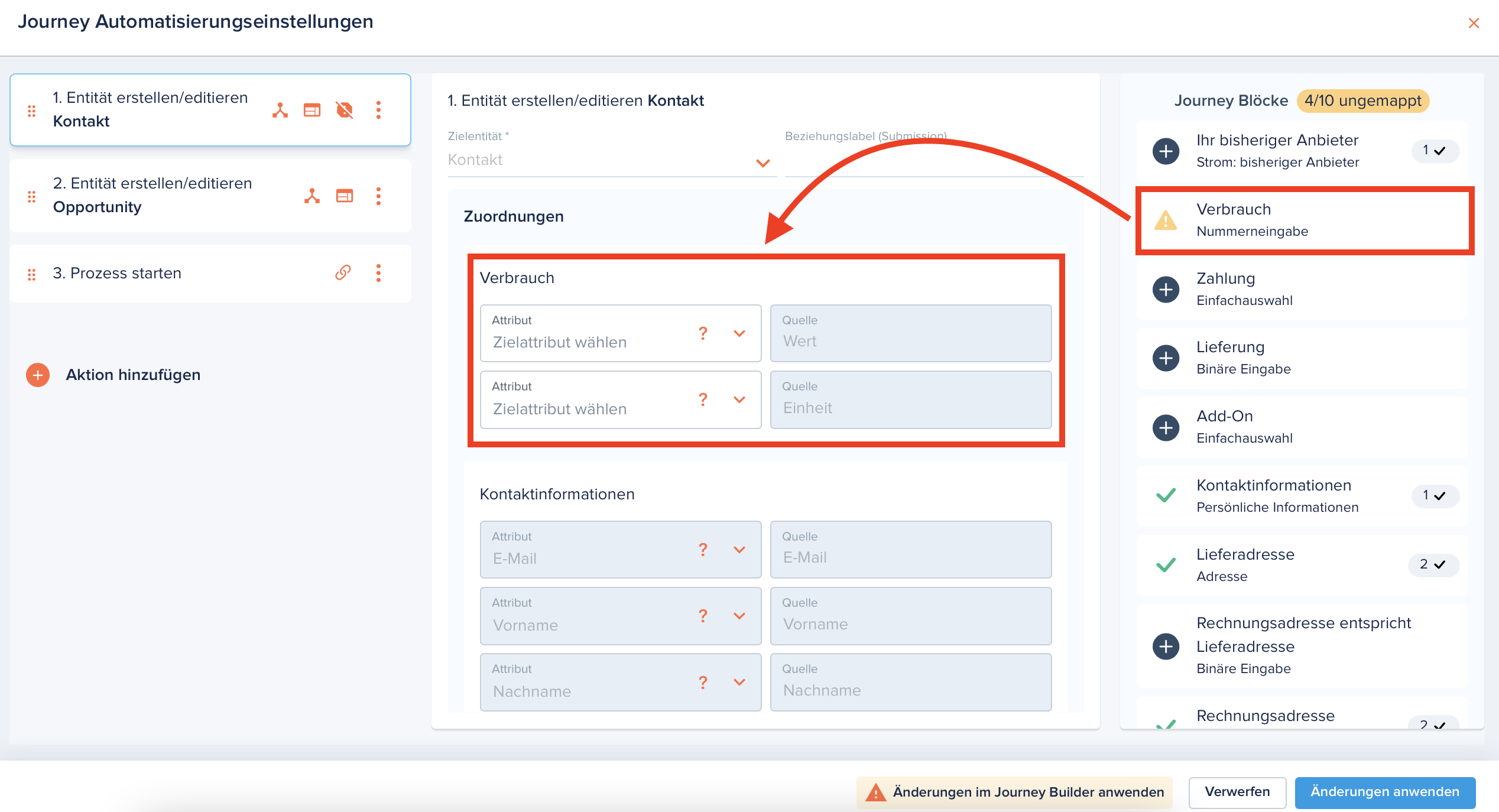Expand the Vorname attribute dropdown
The width and height of the screenshot is (1499, 812).
pos(739,616)
